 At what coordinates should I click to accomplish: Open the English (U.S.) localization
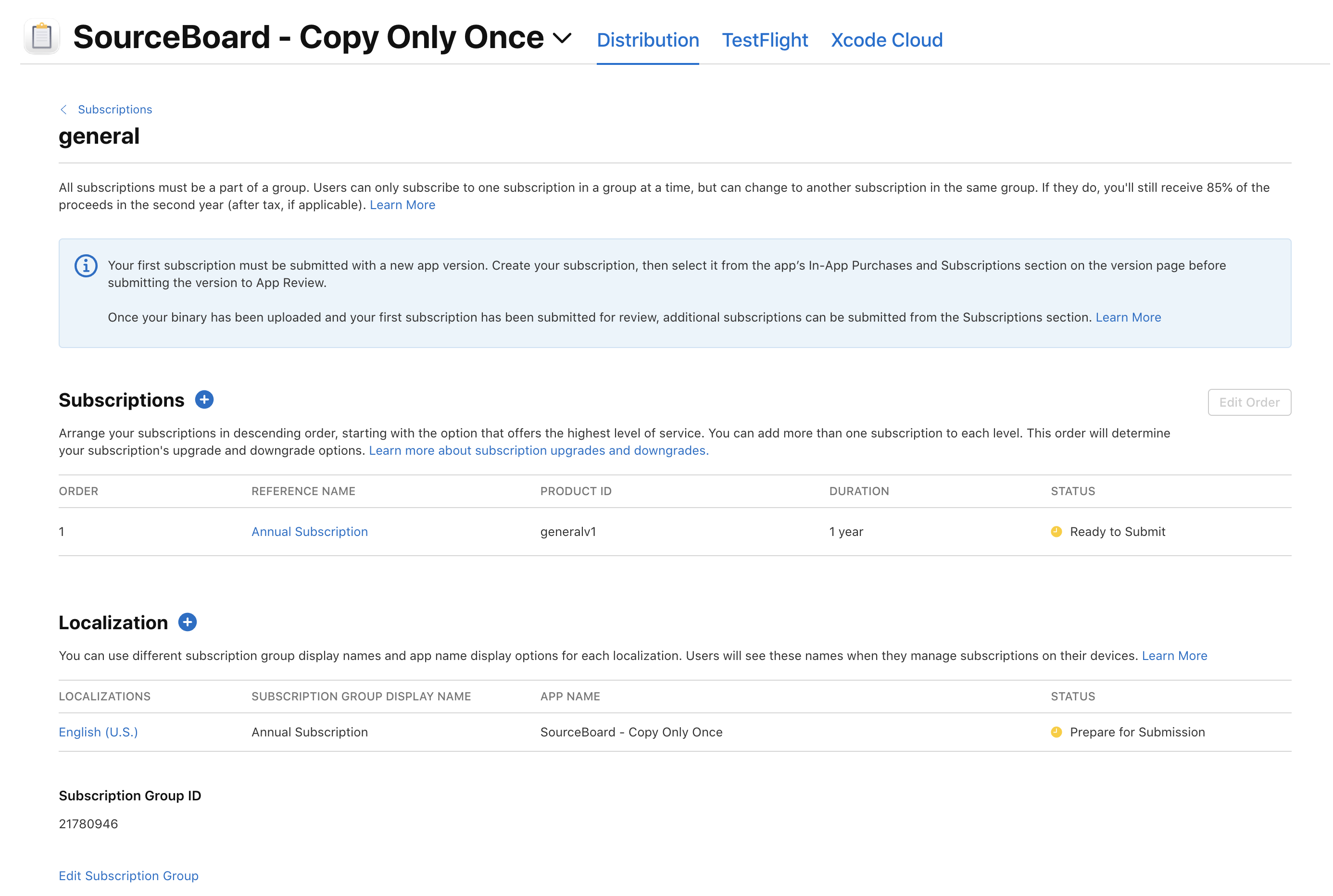pyautogui.click(x=98, y=732)
